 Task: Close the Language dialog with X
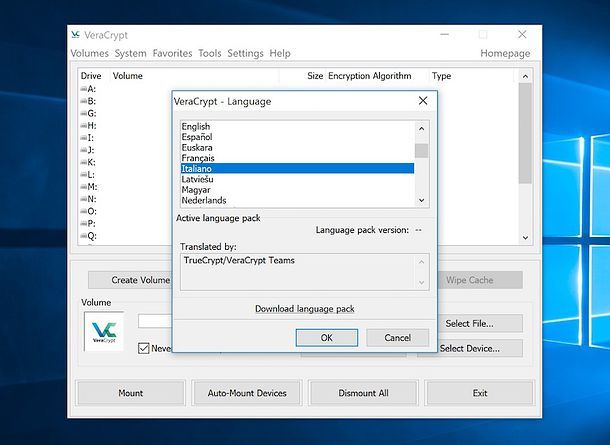[x=423, y=101]
